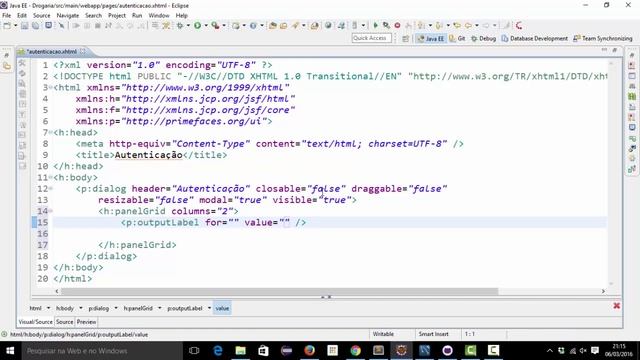Click the green Camtasia icon in the taskbar
Screen dimensions: 640x360
[470, 351]
